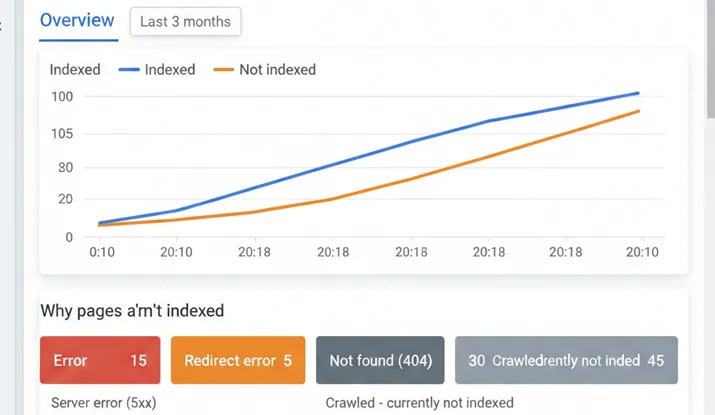715x415 pixels.
Task: Open the Not found (404) tile
Action: (380, 360)
